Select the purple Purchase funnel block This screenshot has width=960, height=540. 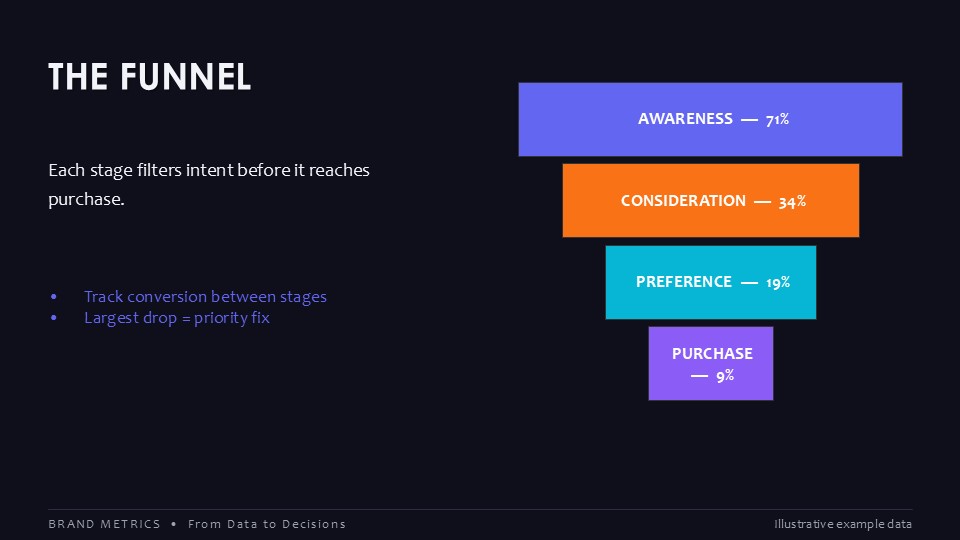click(711, 363)
